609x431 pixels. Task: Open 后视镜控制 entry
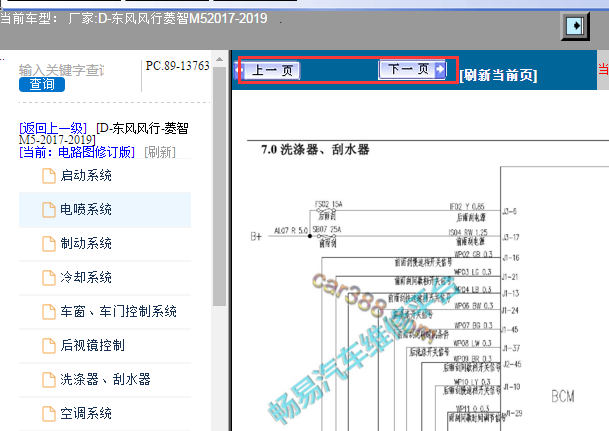[105, 346]
